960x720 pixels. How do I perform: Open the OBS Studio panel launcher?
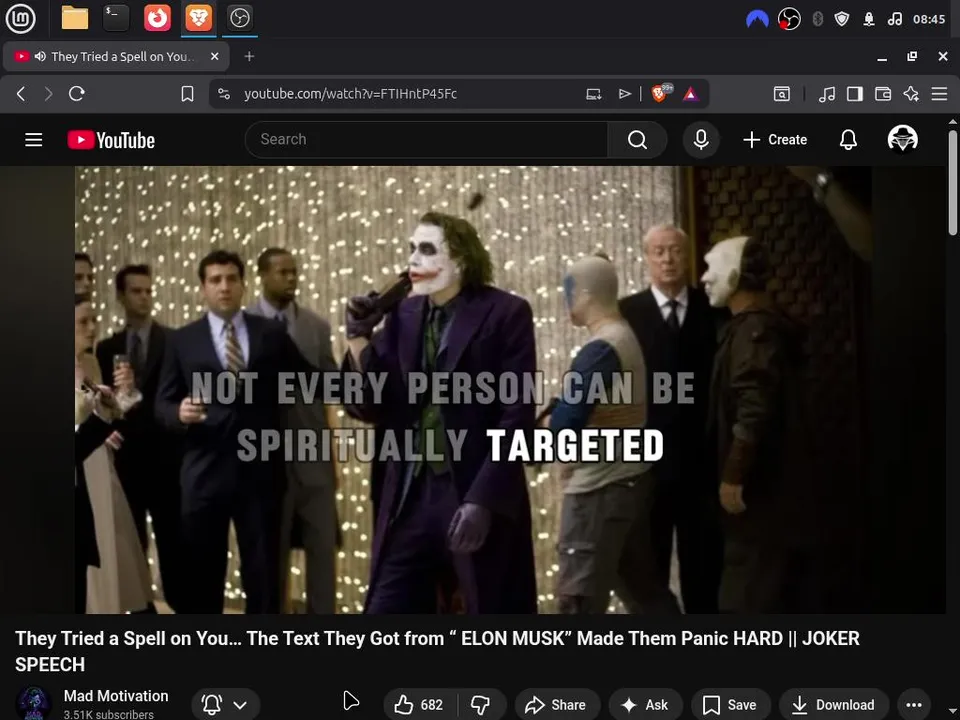point(239,18)
